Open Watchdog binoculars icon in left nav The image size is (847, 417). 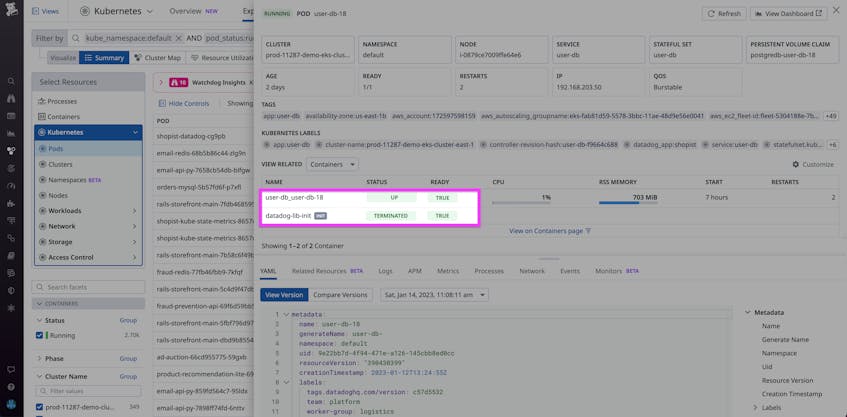click(x=11, y=98)
